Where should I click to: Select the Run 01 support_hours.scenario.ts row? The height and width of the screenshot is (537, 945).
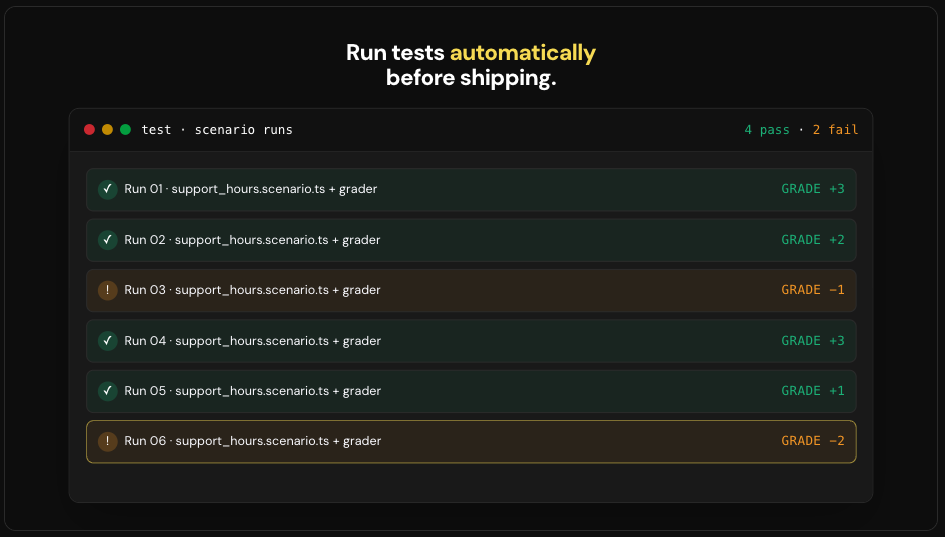pos(470,189)
